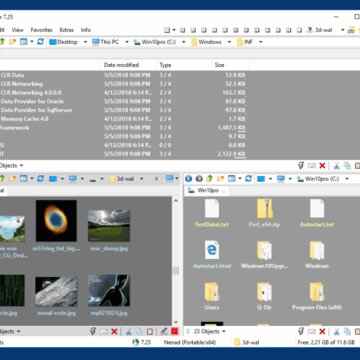Viewport: 360px width, 360px height.
Task: Click the red X delete icon in top pane
Action: tap(322, 166)
